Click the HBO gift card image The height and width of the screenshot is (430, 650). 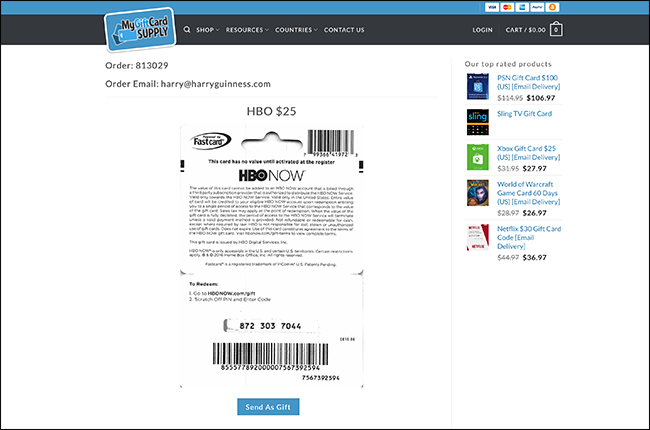point(272,256)
